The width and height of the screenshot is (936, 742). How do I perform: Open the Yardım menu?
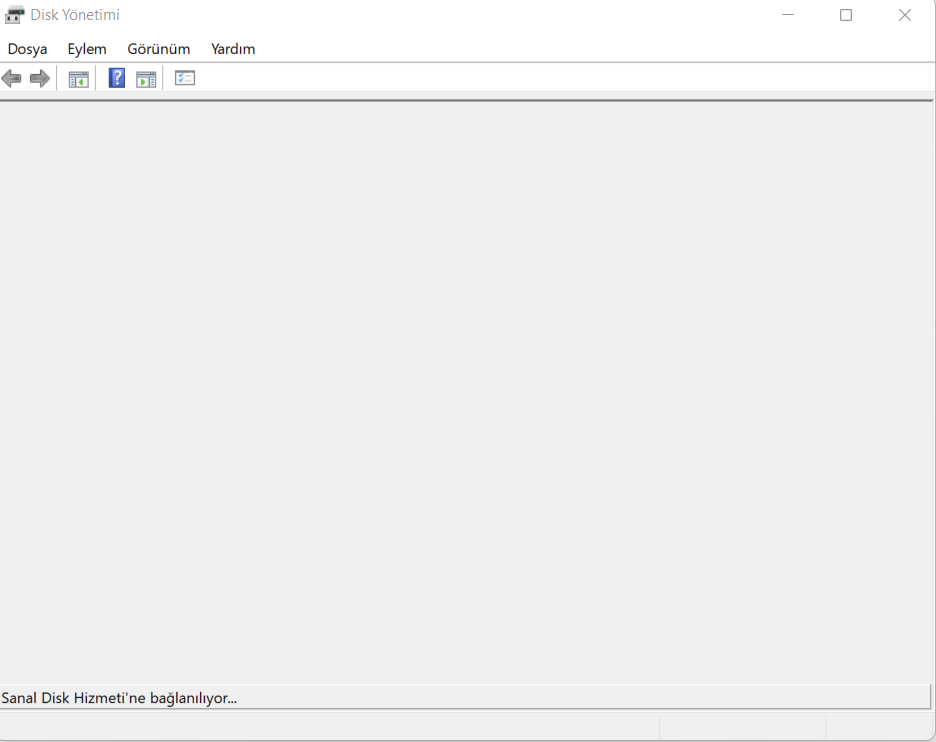coord(233,49)
